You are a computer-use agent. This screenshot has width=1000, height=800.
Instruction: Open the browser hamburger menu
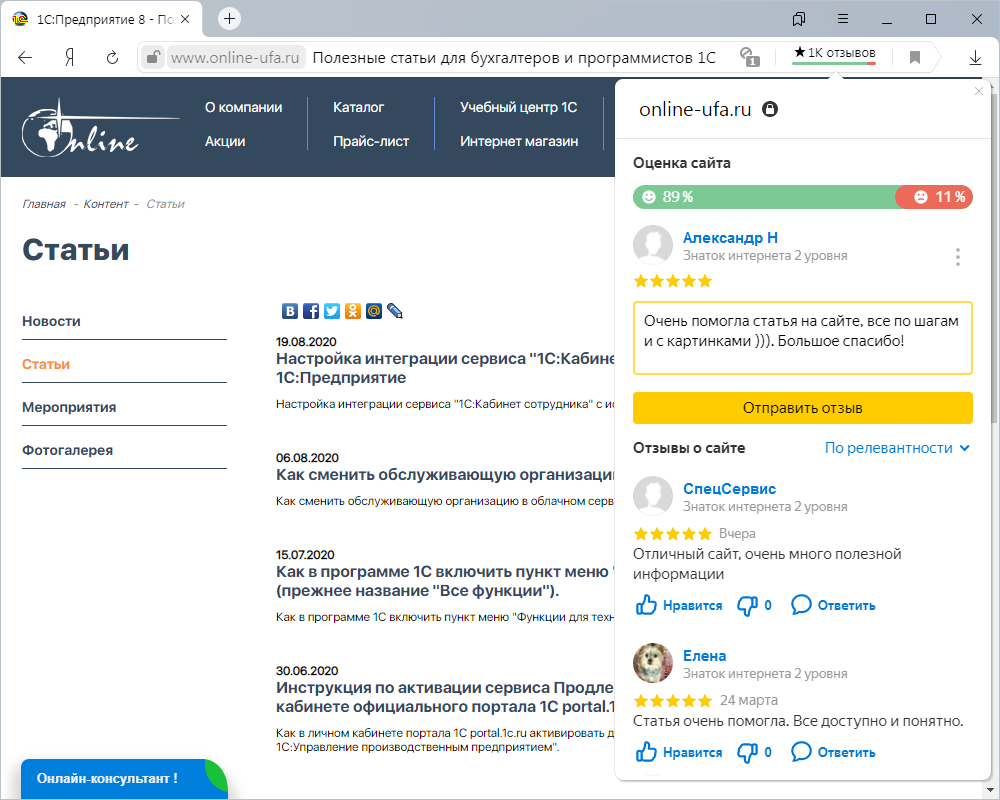pyautogui.click(x=842, y=19)
